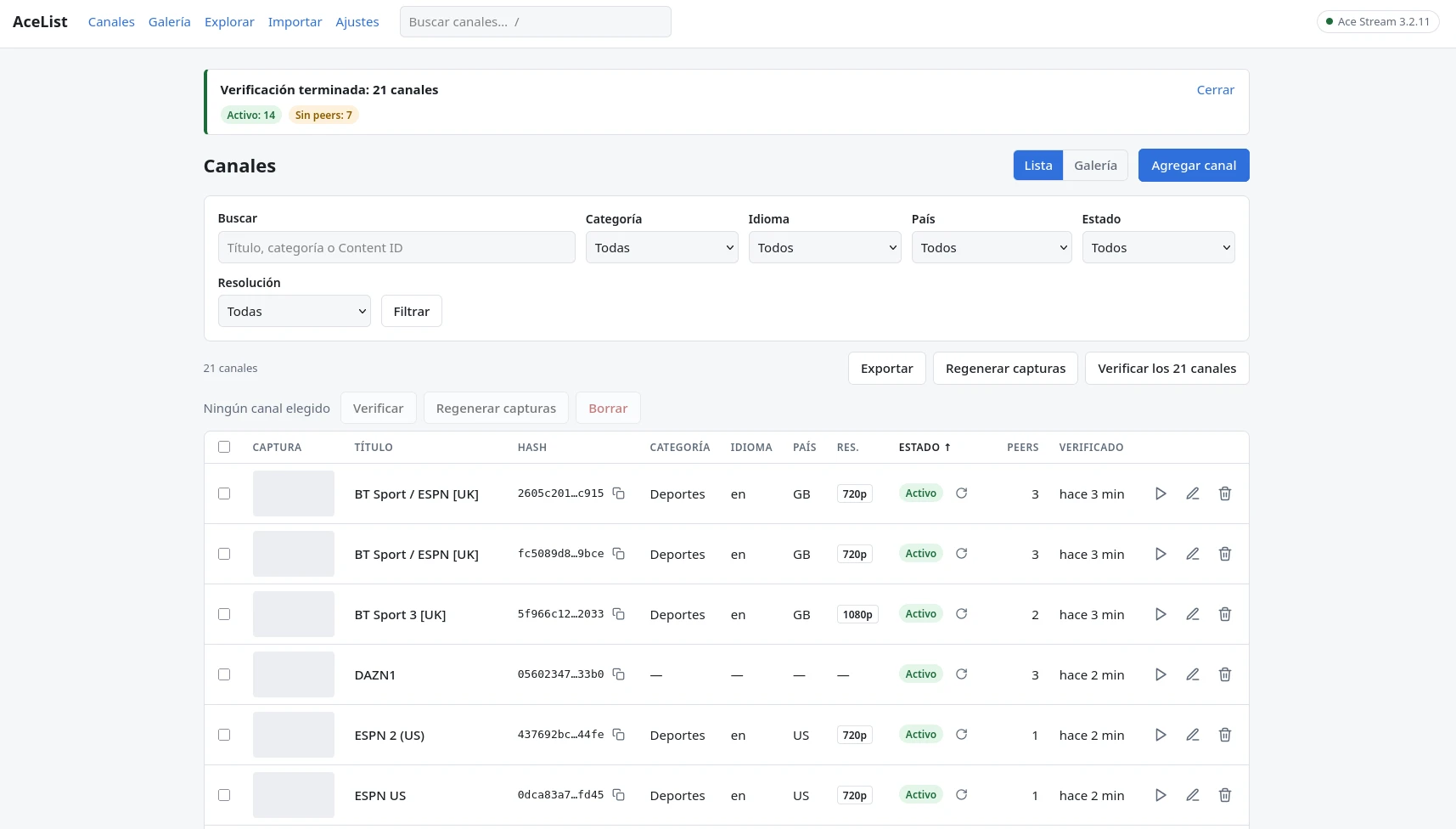
Task: Play the DAZN1 channel
Action: pyautogui.click(x=1161, y=674)
